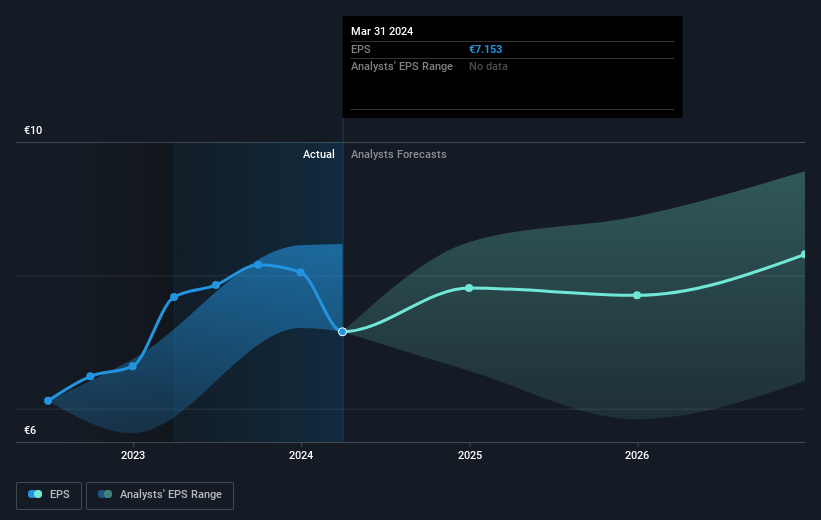This screenshot has width=821, height=520.
Task: Click the €6 y-axis label
Action: tap(30, 430)
